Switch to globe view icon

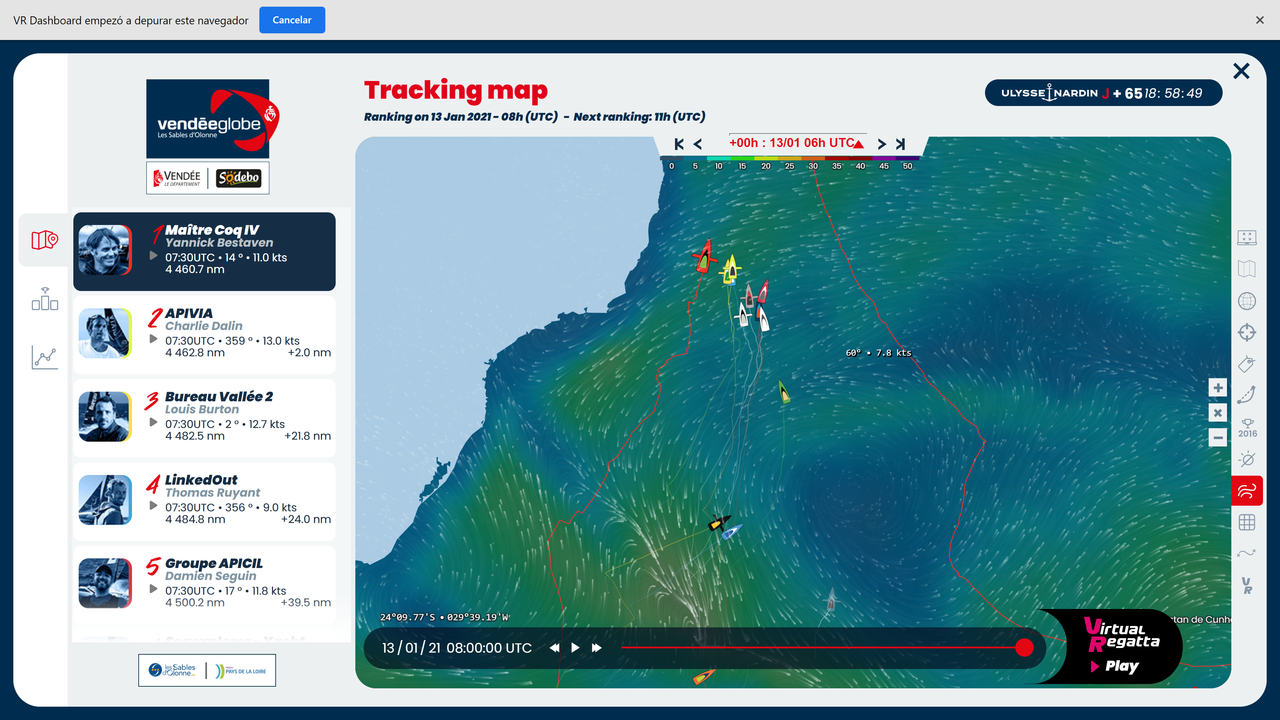point(1246,301)
